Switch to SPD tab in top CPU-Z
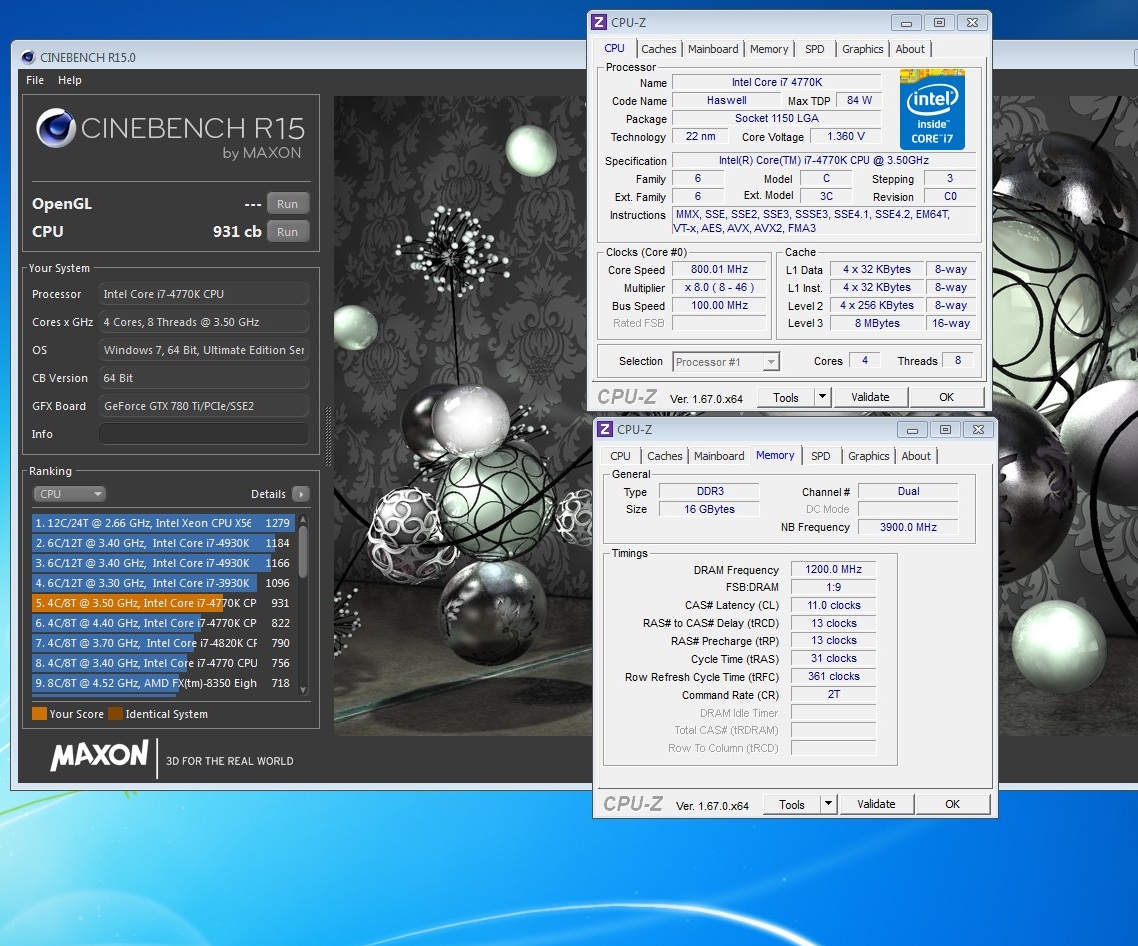Viewport: 1138px width, 946px height. [x=814, y=49]
